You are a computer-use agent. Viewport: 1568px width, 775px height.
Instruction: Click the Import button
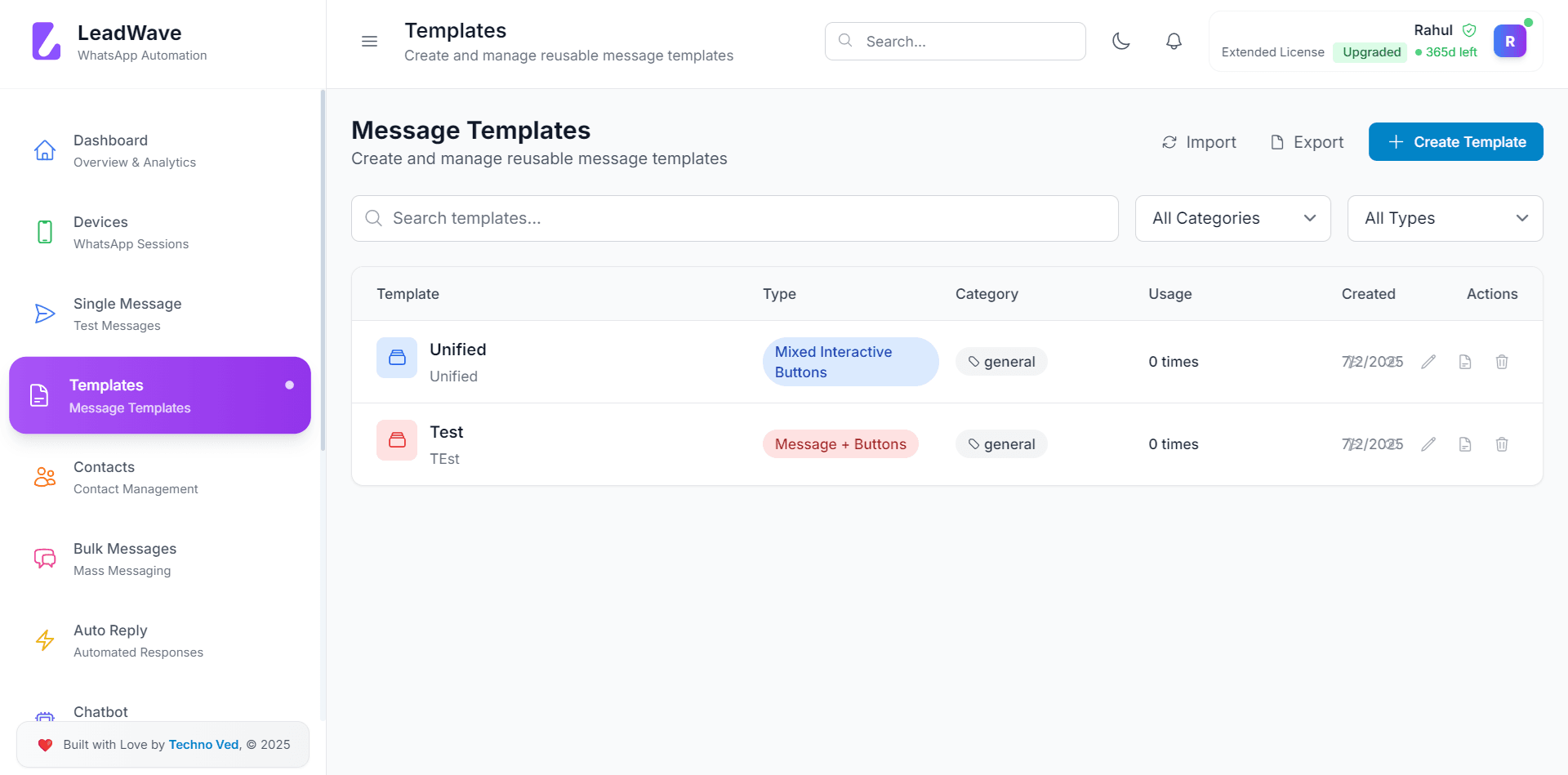[1199, 142]
